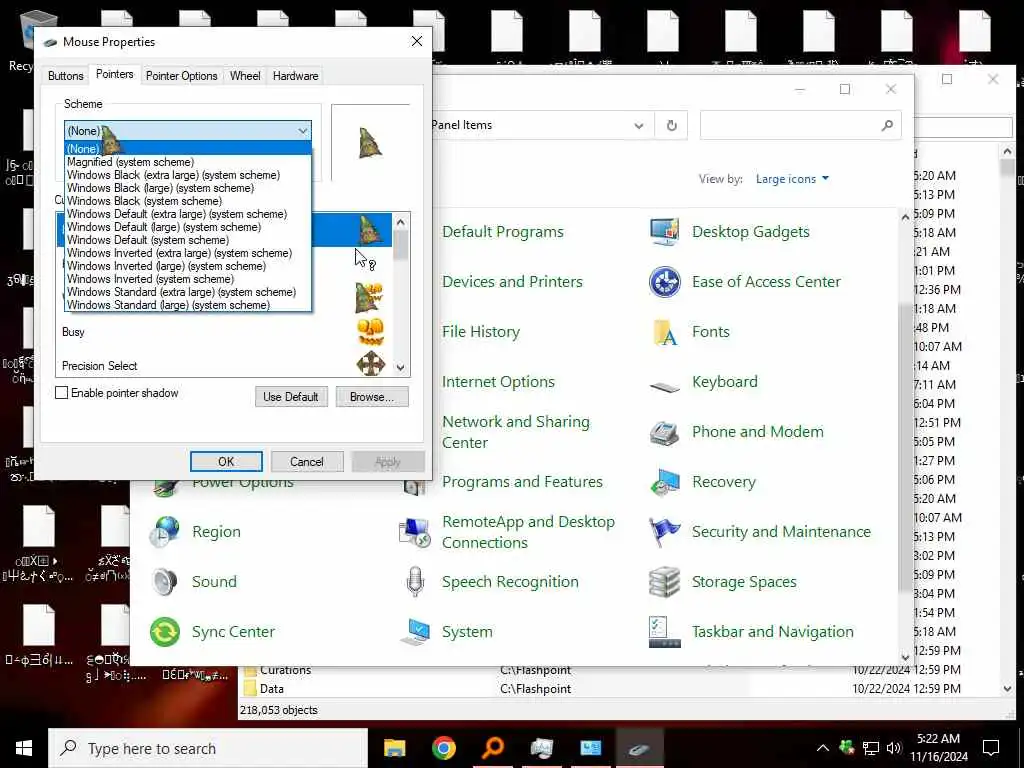Open the Region globe icon
Image resolution: width=1024 pixels, height=768 pixels.
[x=165, y=532]
